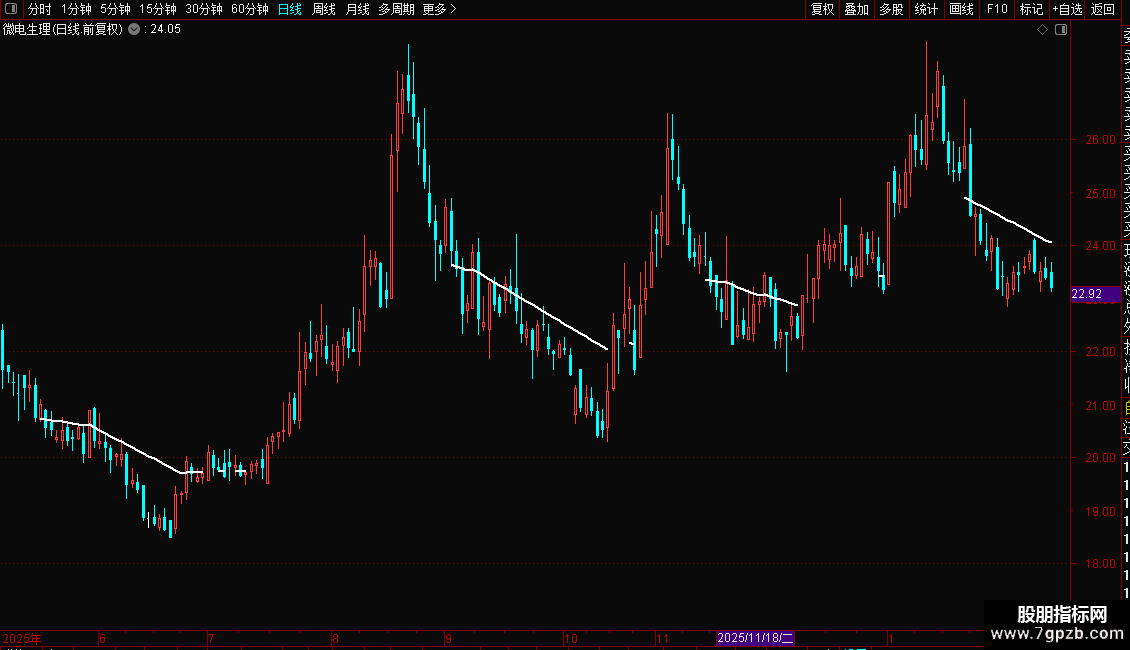Viewport: 1130px width, 650px height.
Task: Switch to the 周线 weekly chart
Action: (324, 9)
